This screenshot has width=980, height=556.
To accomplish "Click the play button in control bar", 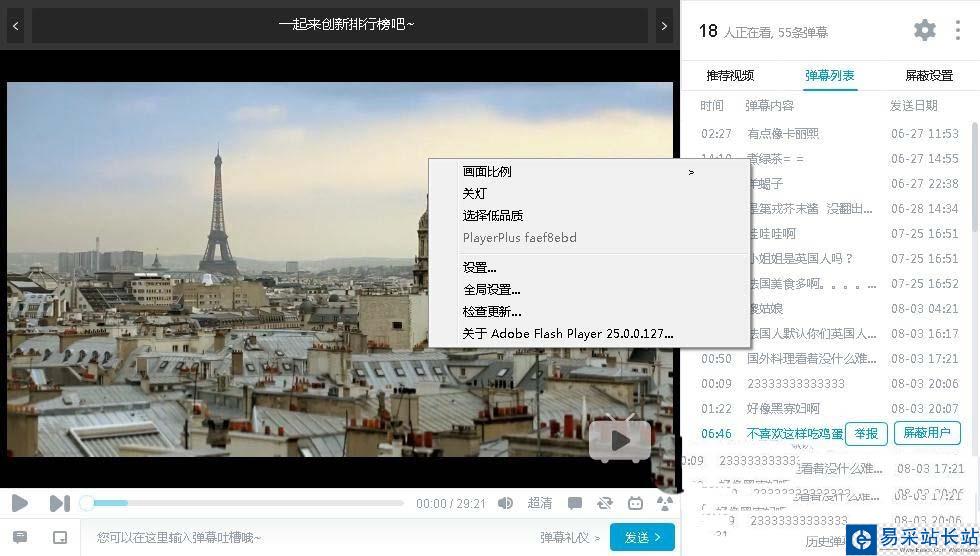I will [19, 503].
